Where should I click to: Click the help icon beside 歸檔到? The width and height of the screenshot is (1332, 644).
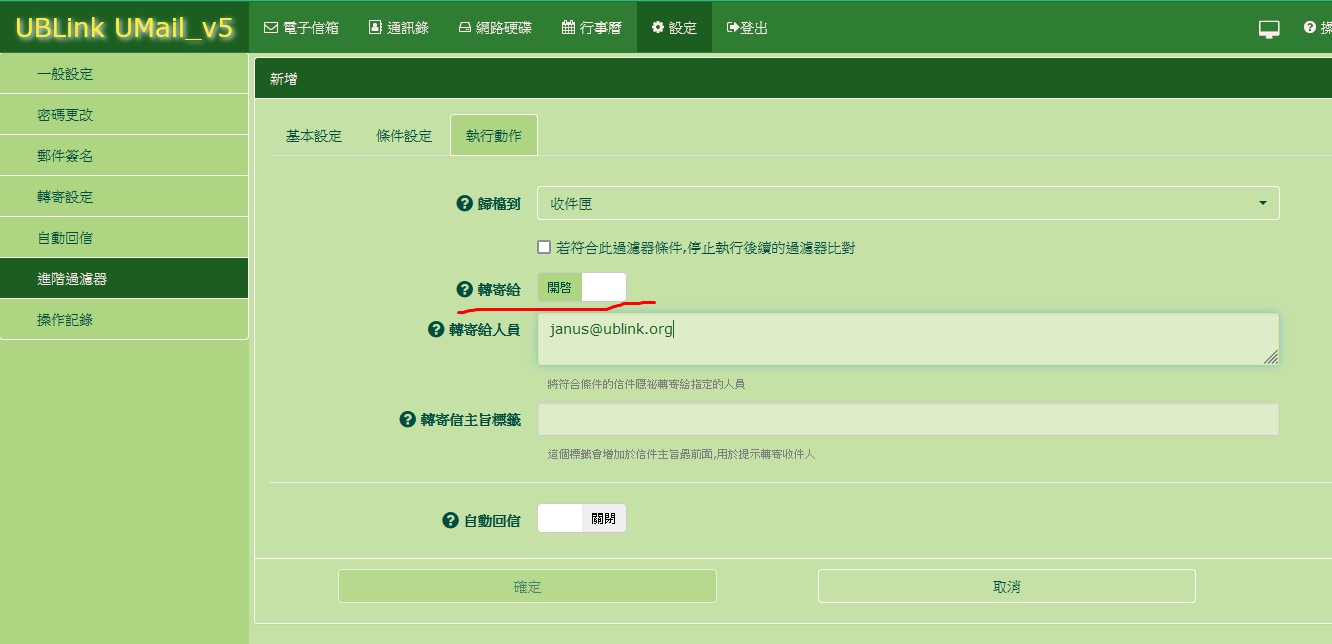464,203
